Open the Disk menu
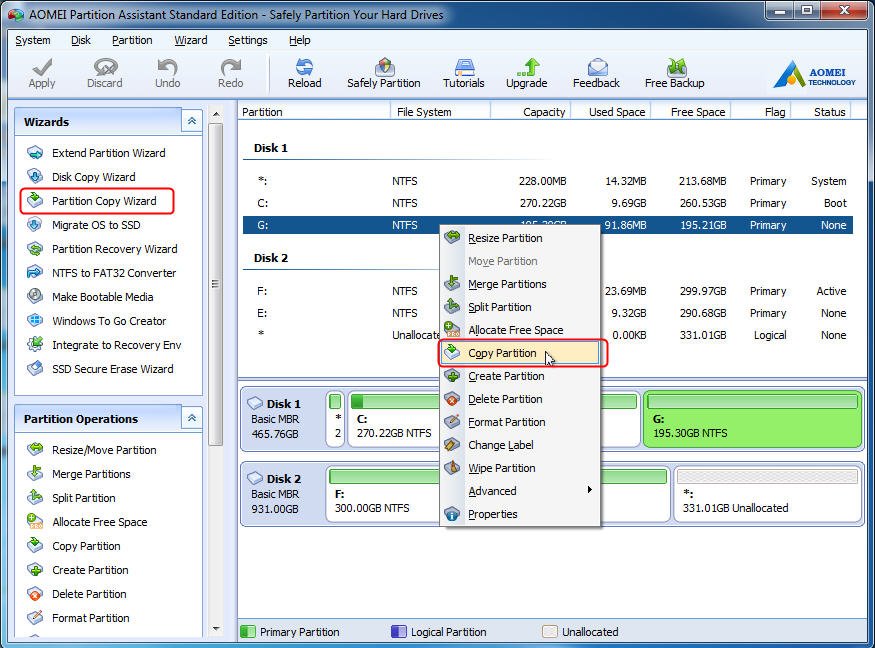This screenshot has height=648, width=875. [x=81, y=40]
